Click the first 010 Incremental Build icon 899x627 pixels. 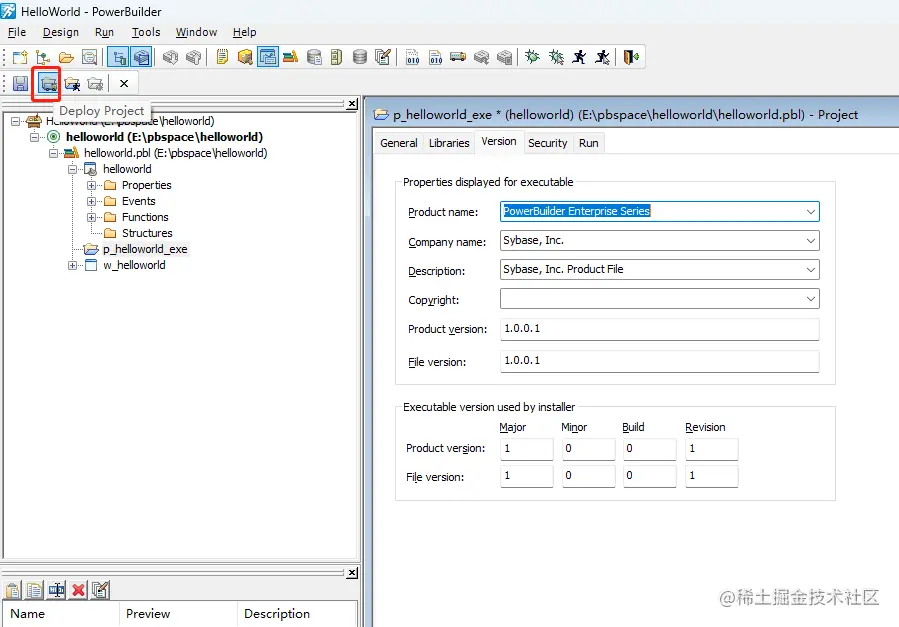point(413,57)
